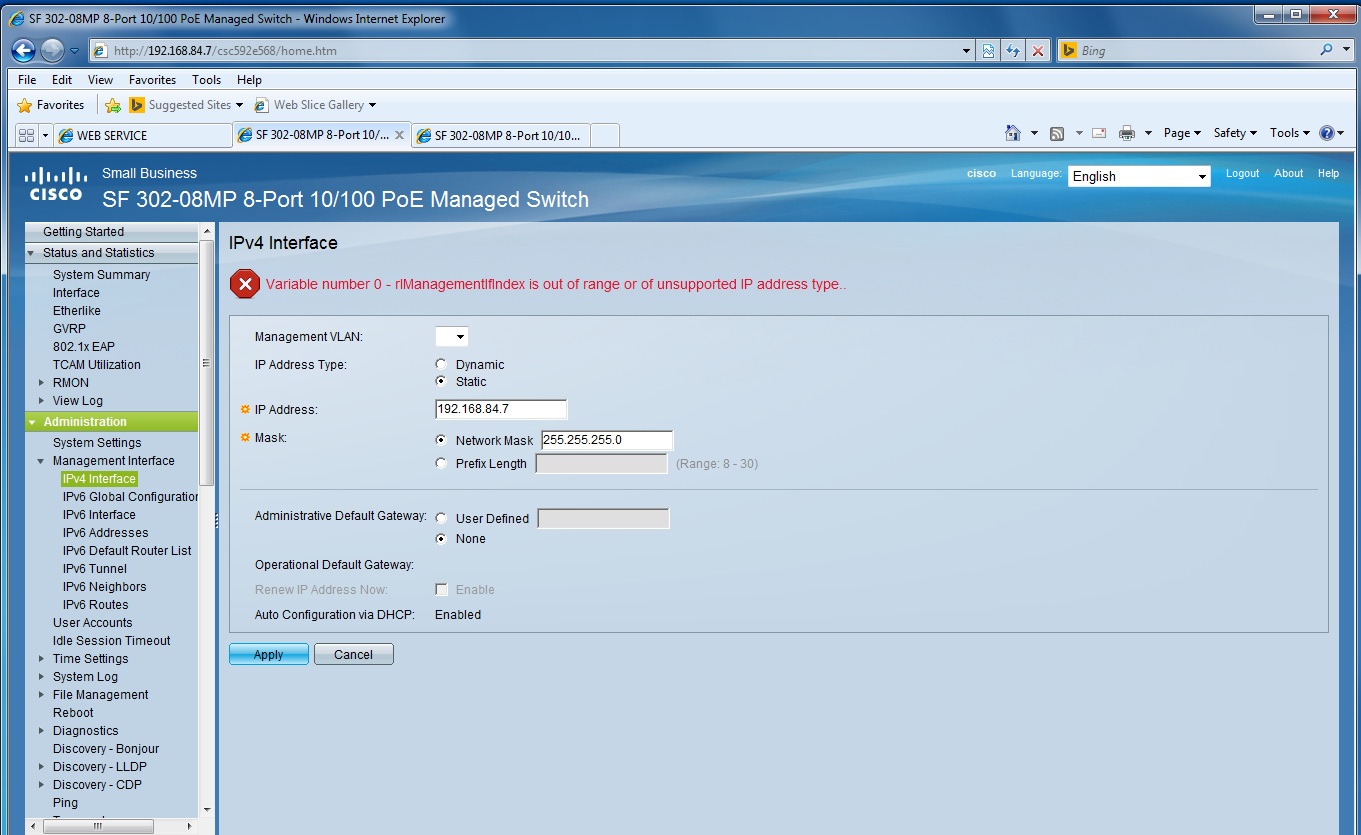Click the Home icon in command bar
Image resolution: width=1361 pixels, height=835 pixels.
(1013, 133)
